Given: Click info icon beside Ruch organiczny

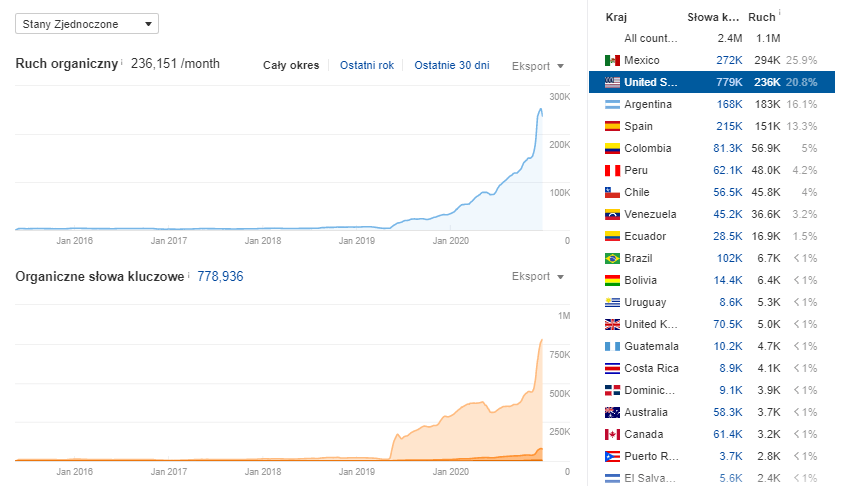Looking at the screenshot, I should point(122,63).
